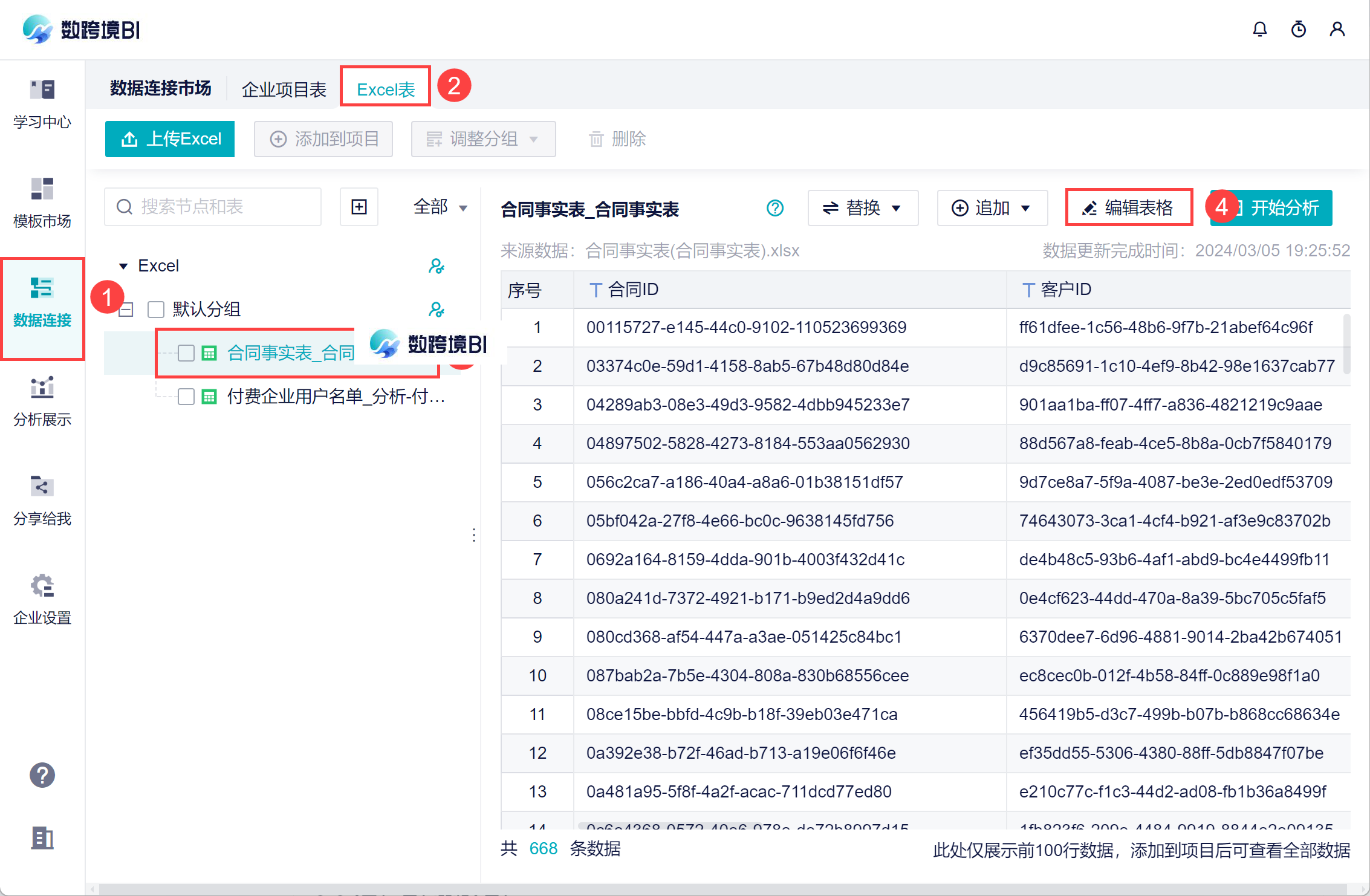Click the 上传Excel button

click(x=170, y=139)
